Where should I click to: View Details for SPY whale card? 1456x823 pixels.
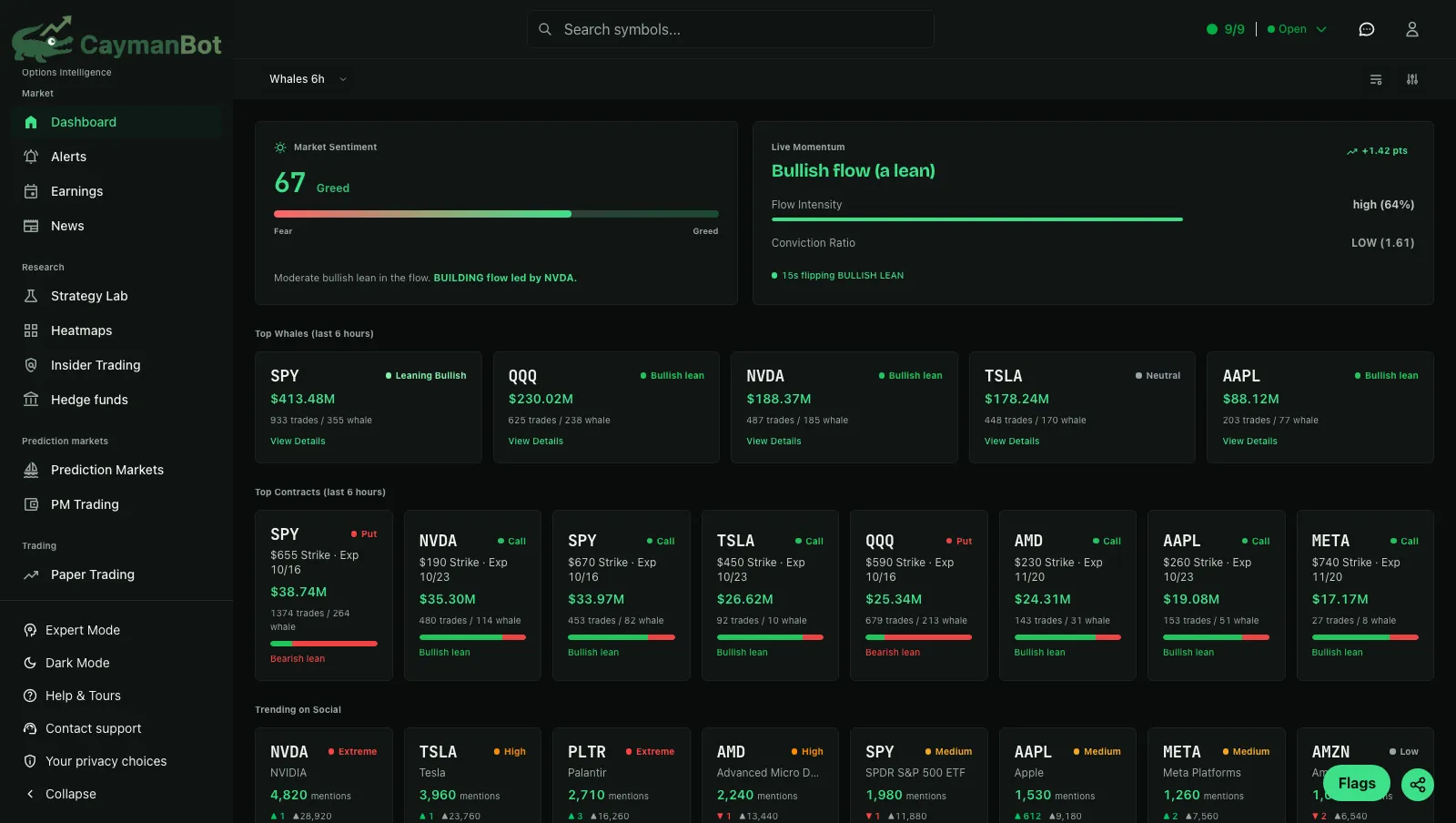(x=298, y=442)
